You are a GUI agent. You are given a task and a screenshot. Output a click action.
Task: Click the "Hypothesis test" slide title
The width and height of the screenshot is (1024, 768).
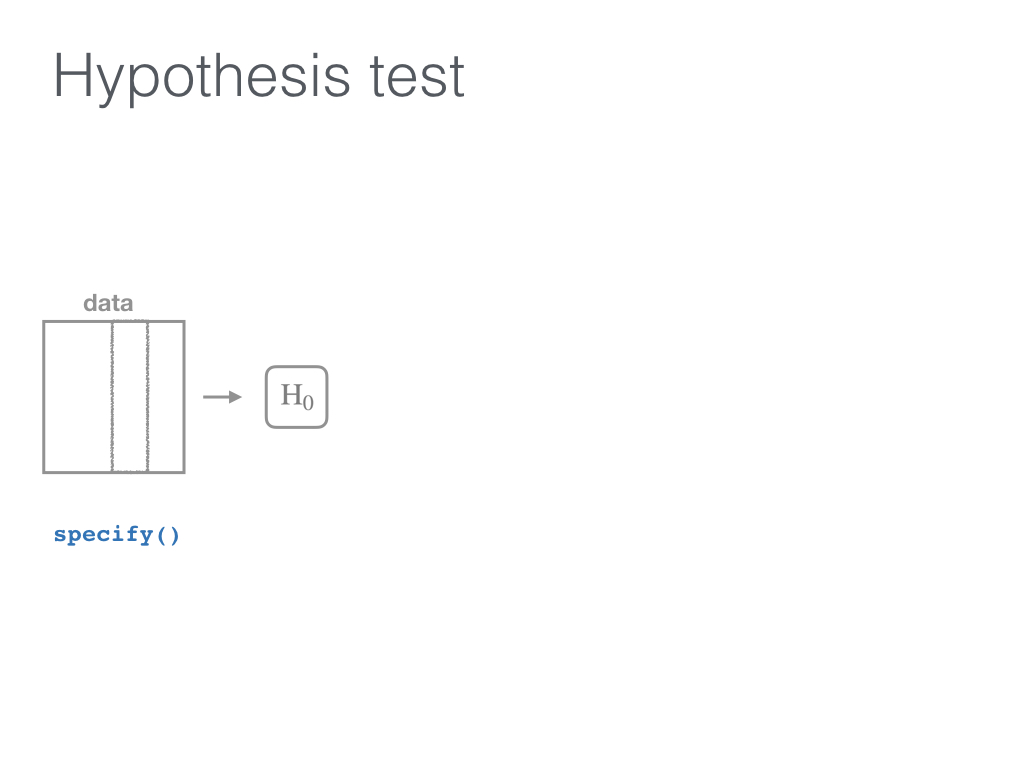(x=259, y=77)
